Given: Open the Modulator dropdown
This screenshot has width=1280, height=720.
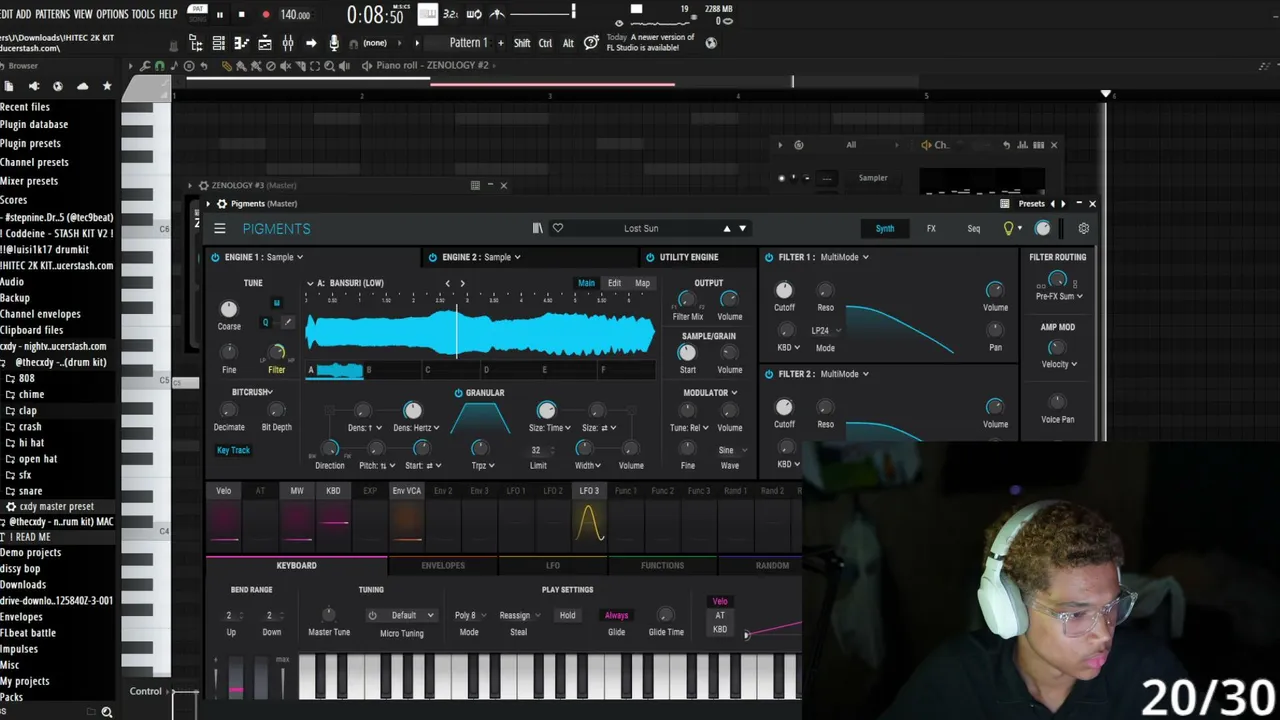Looking at the screenshot, I should click(x=710, y=393).
